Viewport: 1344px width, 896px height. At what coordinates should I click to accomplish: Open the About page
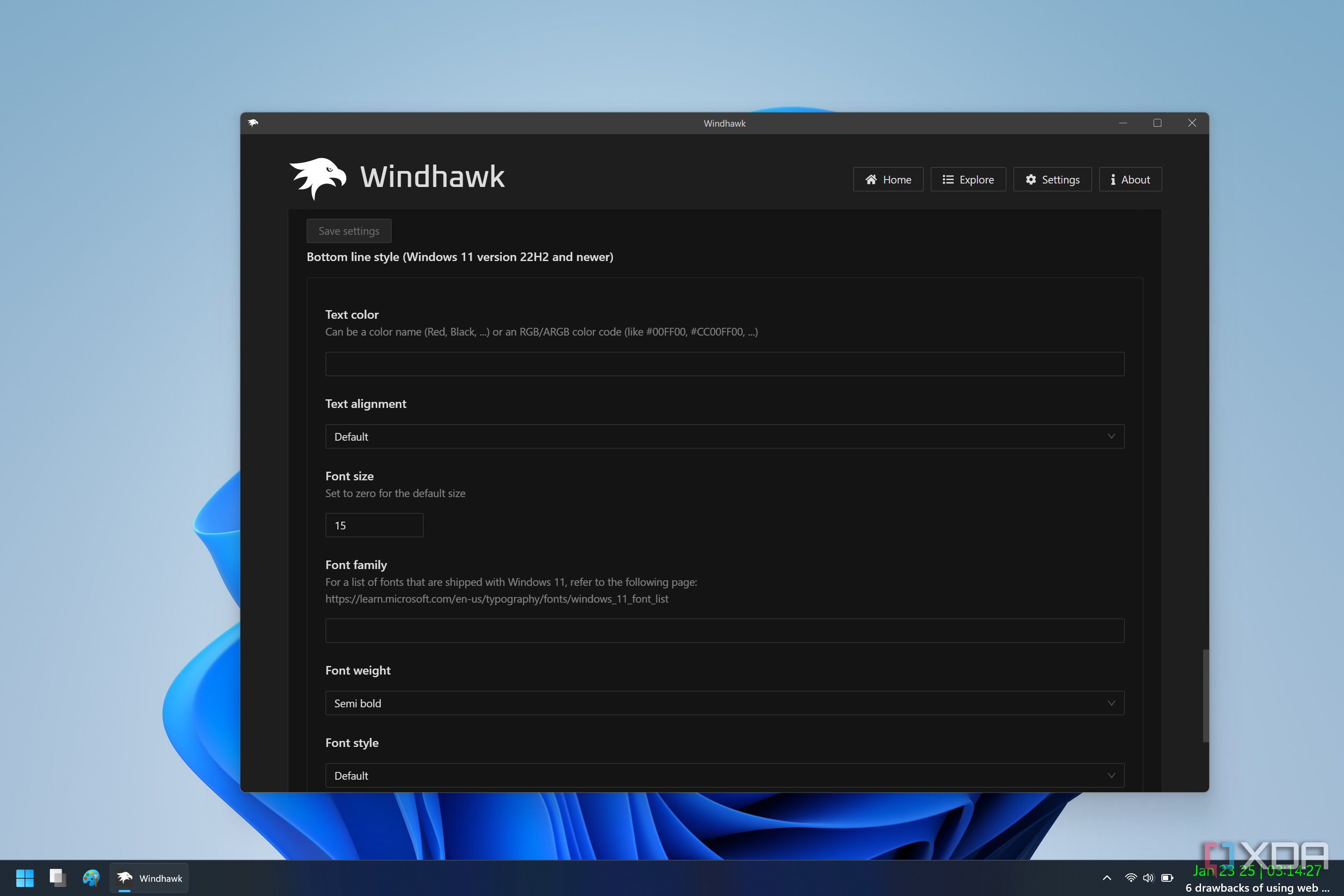[x=1130, y=180]
